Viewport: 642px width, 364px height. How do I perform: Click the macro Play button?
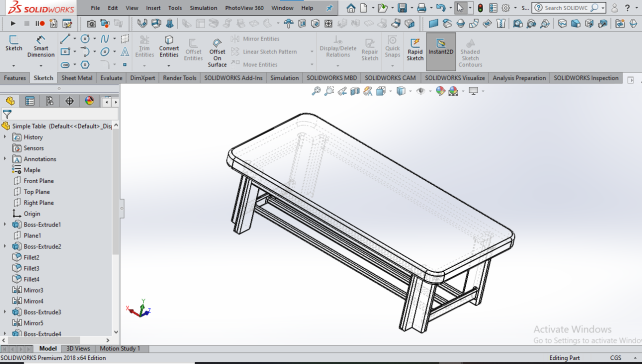(x=13, y=24)
